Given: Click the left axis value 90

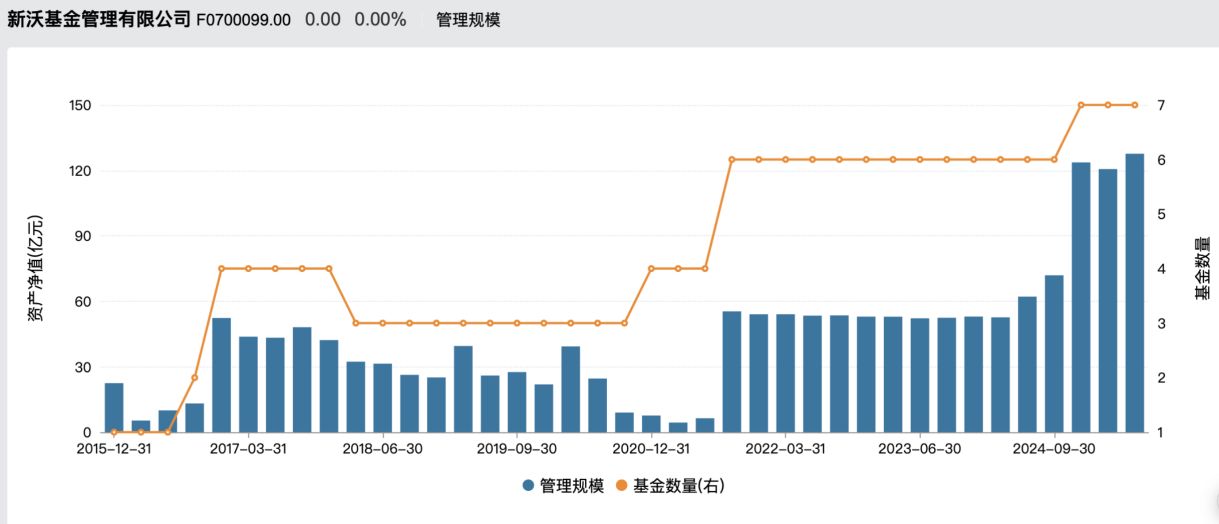Looking at the screenshot, I should [x=84, y=236].
